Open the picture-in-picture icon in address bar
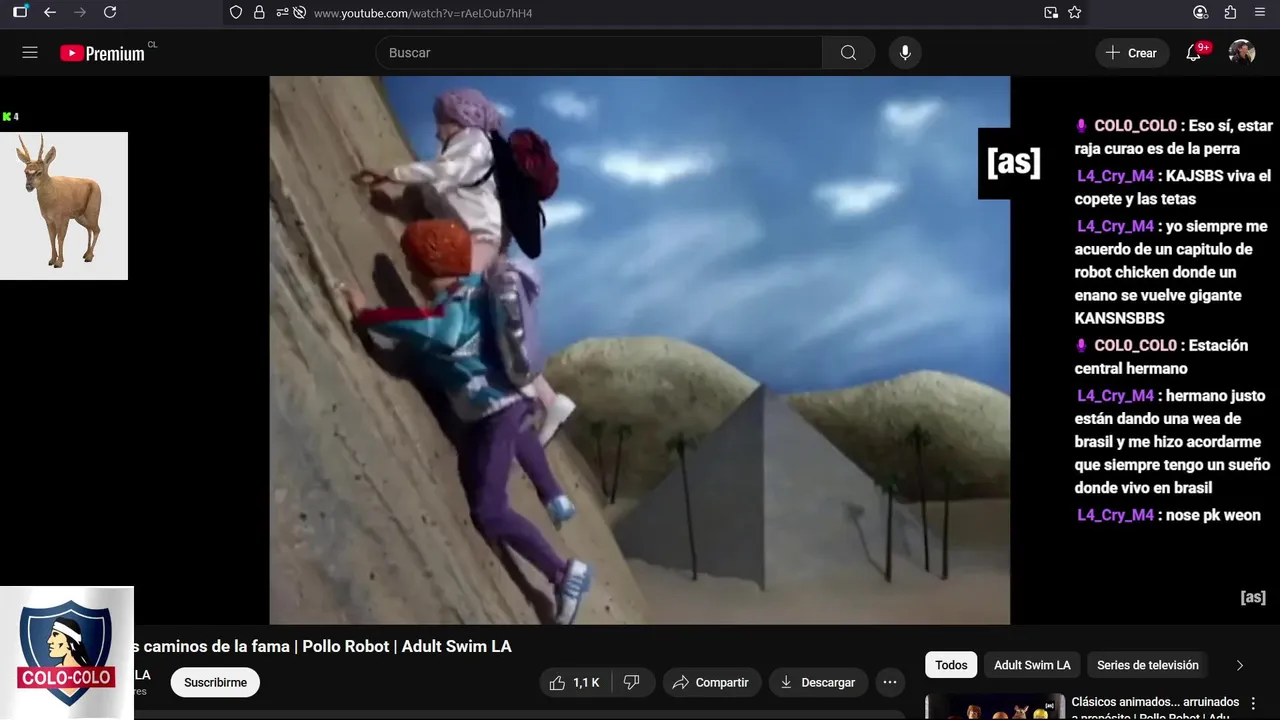Viewport: 1280px width, 720px height. pos(1051,12)
